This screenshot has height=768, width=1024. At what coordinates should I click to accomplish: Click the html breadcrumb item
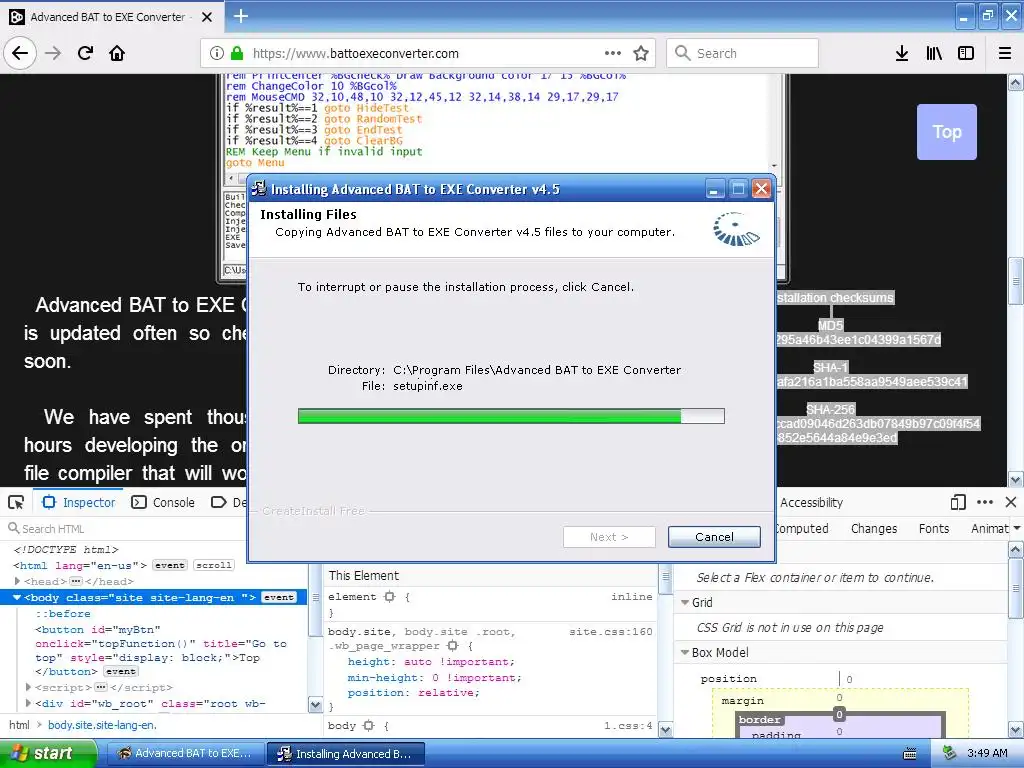pyautogui.click(x=19, y=725)
